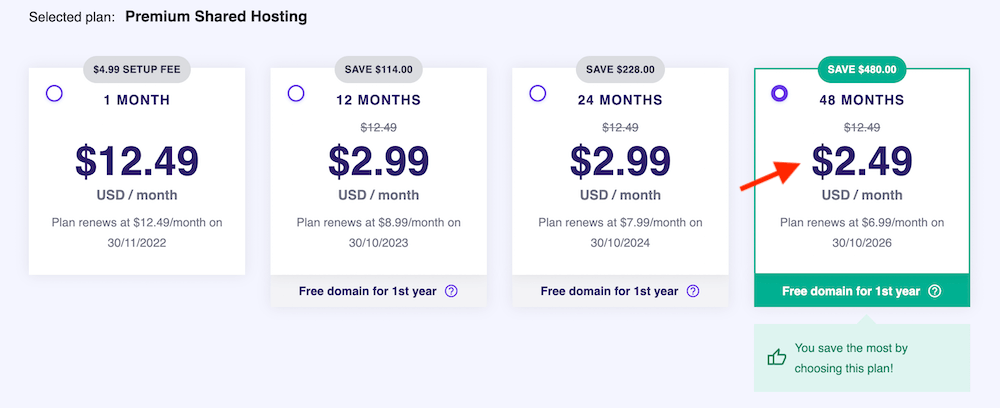Click the green Free domain banner on 48 months

[850, 292]
